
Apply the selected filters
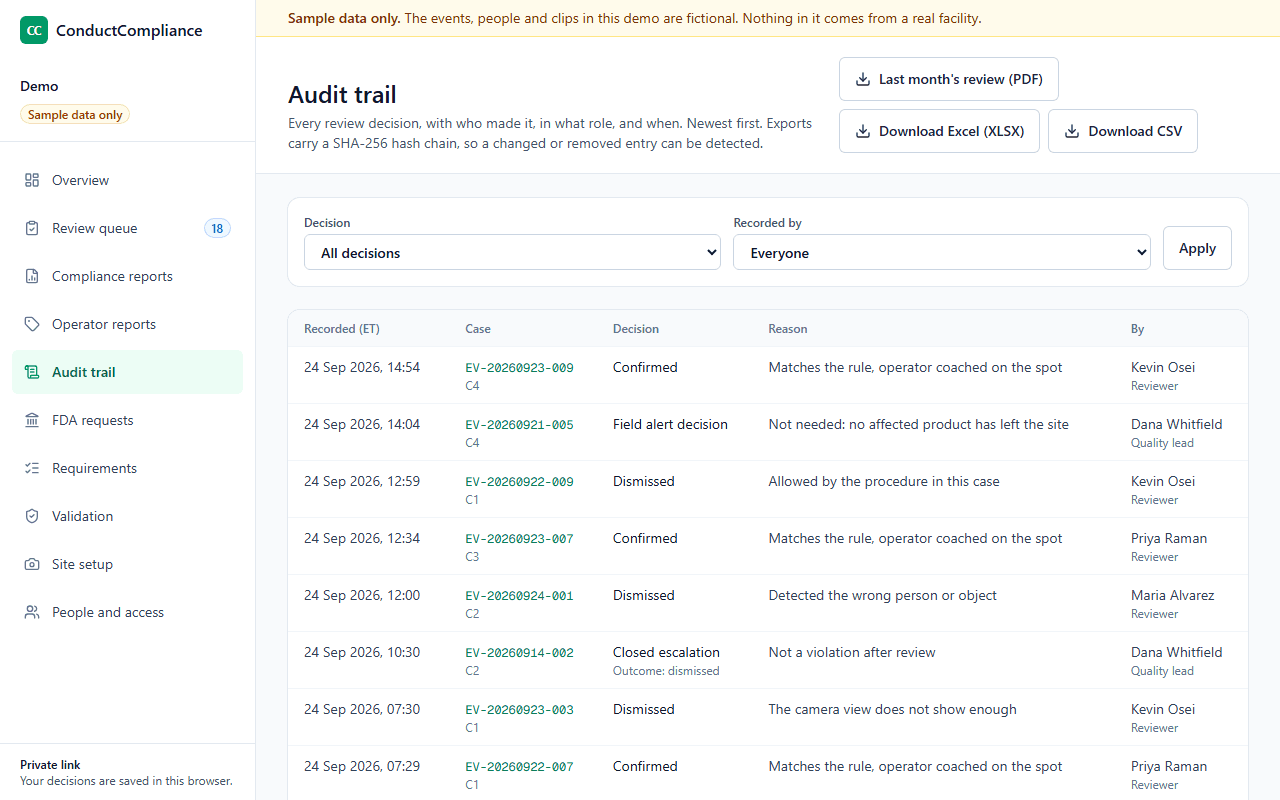(x=1197, y=248)
